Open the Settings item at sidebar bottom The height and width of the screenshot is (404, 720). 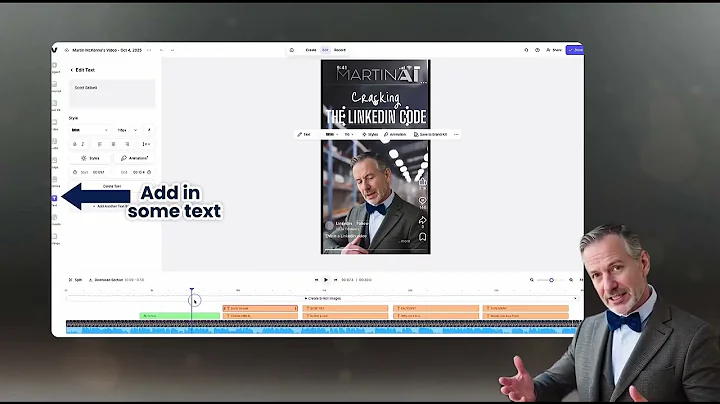point(55,239)
